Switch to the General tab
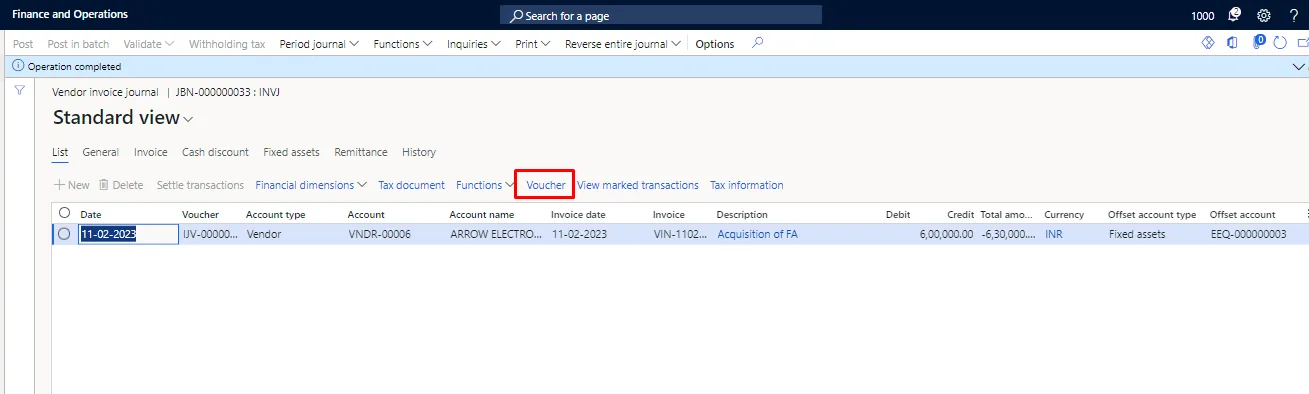 pos(101,152)
